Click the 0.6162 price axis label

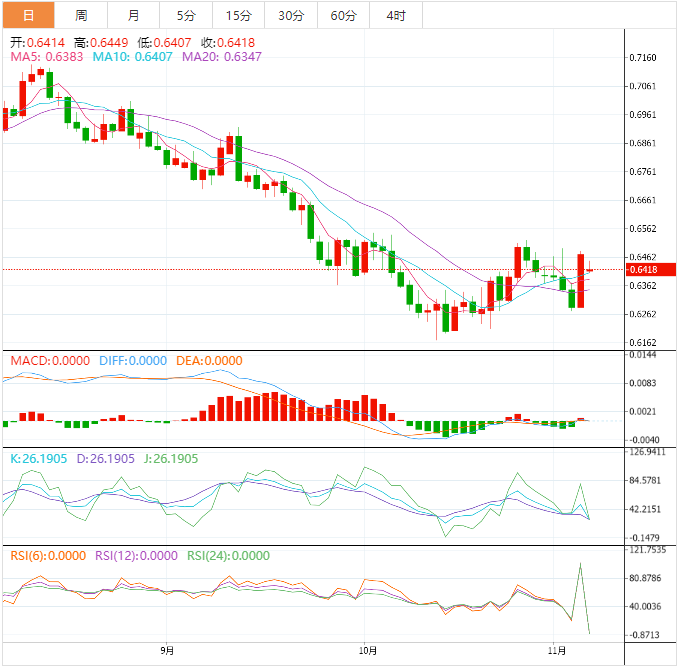click(643, 343)
